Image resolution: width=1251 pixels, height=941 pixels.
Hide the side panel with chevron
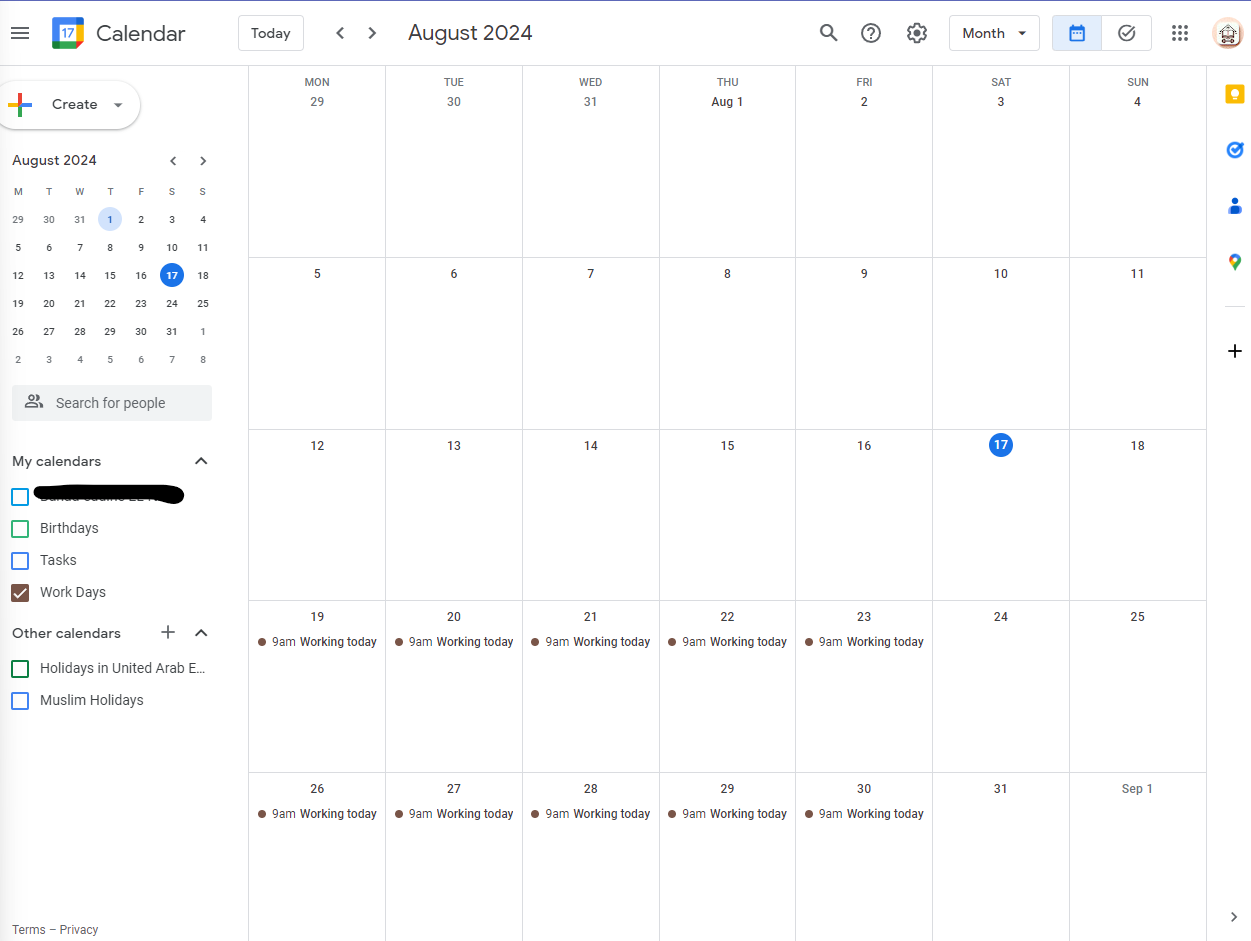(x=1235, y=917)
